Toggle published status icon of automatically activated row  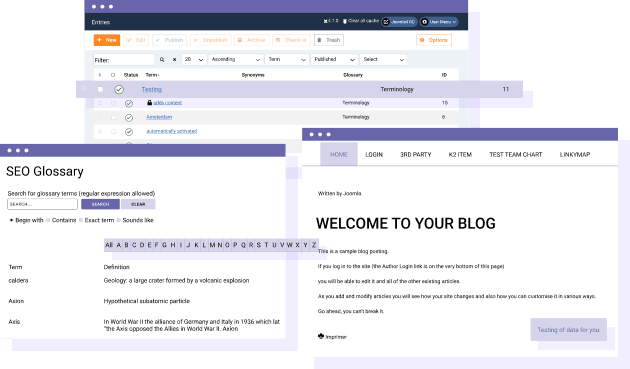129,132
